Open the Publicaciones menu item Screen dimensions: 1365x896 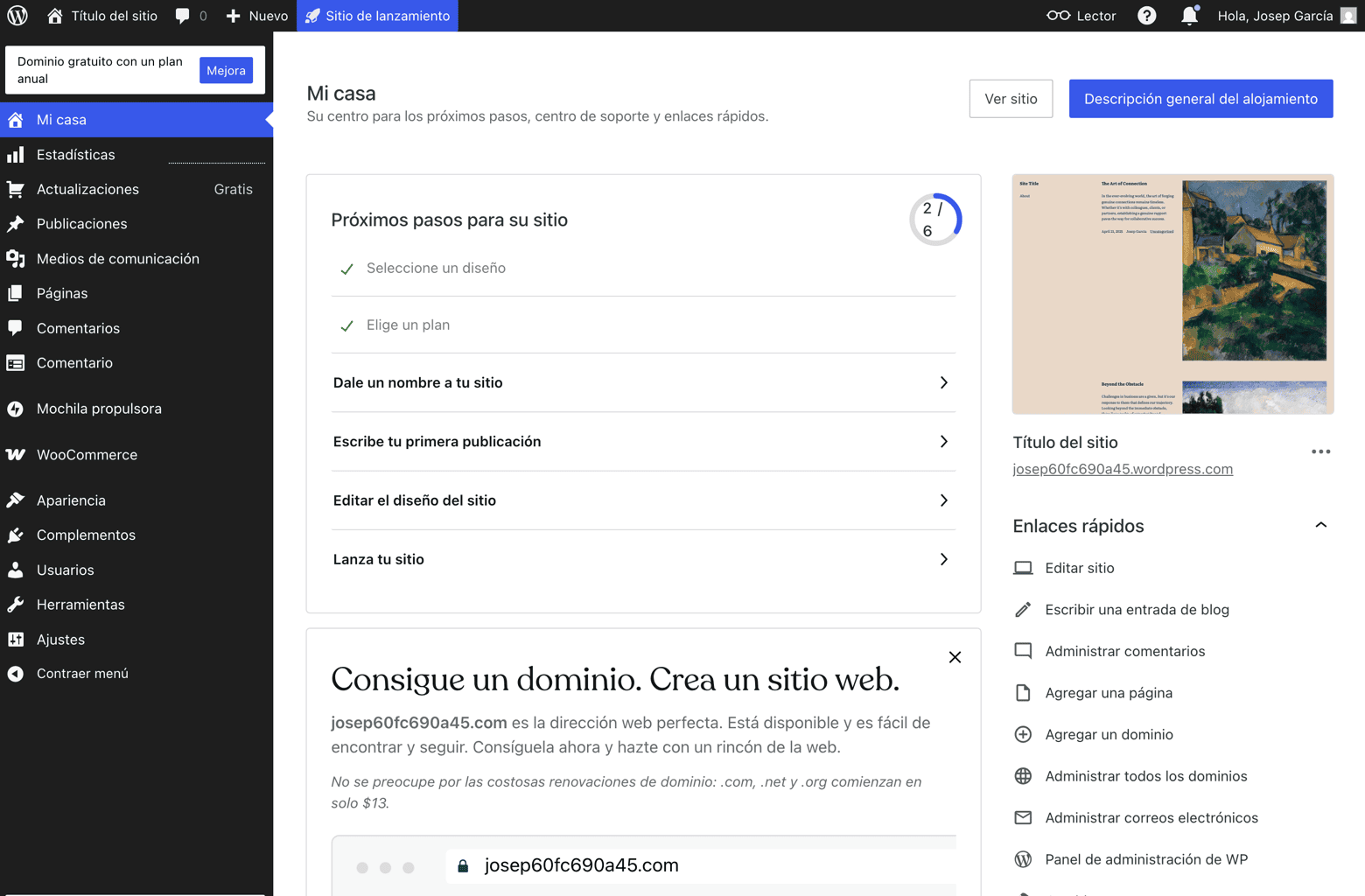tap(136, 224)
